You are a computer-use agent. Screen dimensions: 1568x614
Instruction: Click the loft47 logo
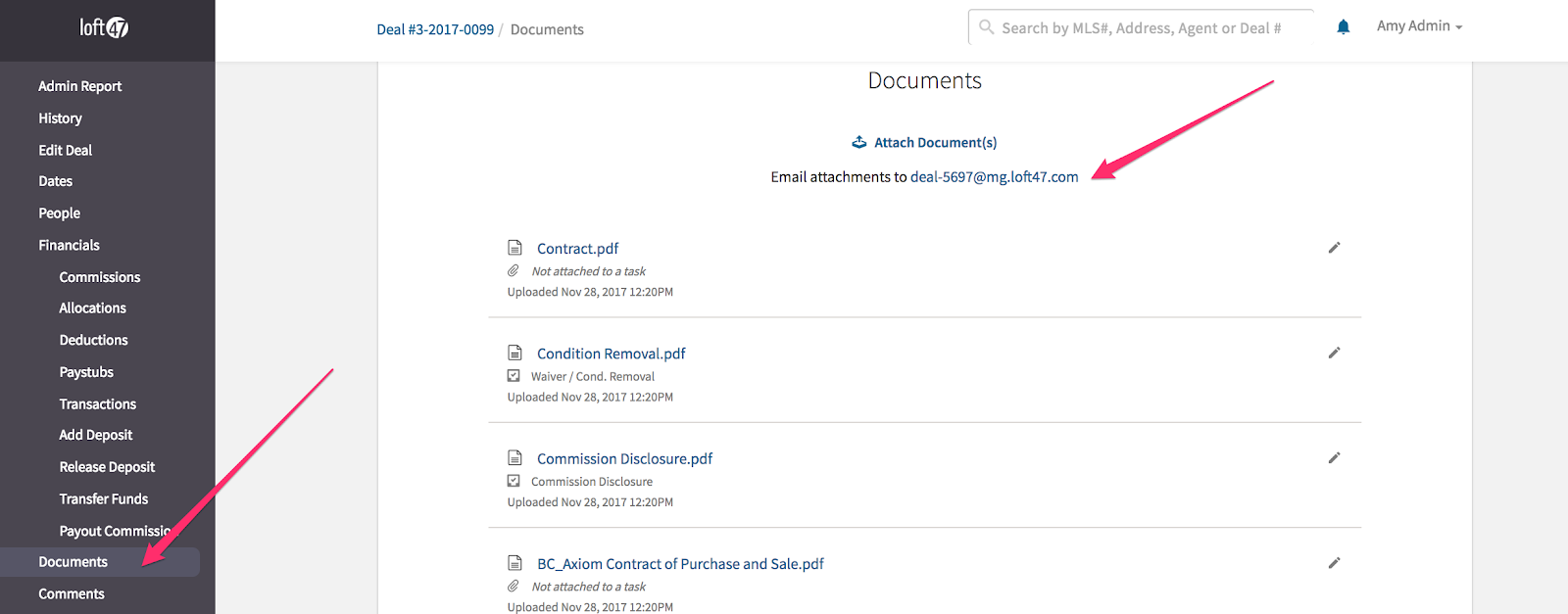[104, 27]
